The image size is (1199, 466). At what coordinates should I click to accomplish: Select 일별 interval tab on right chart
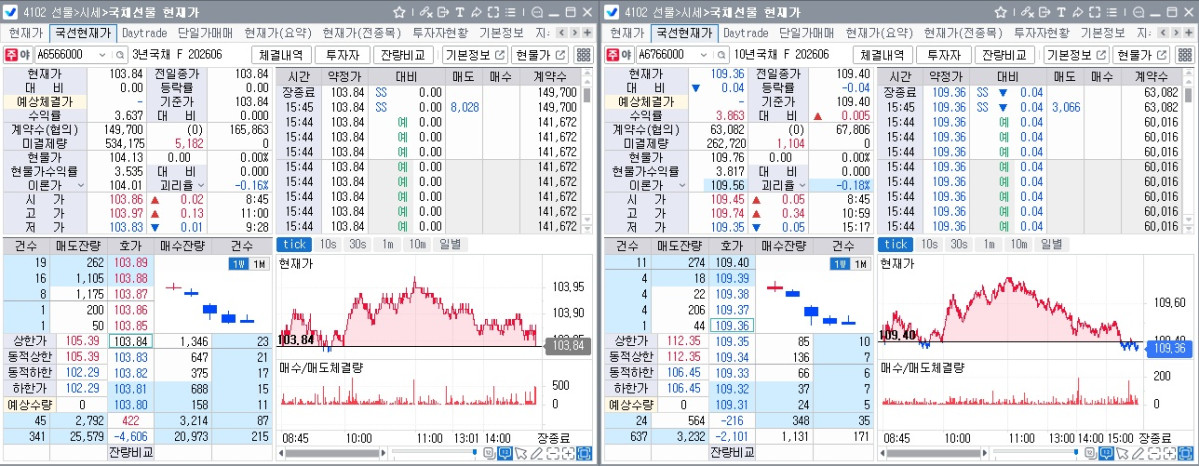tap(1051, 244)
